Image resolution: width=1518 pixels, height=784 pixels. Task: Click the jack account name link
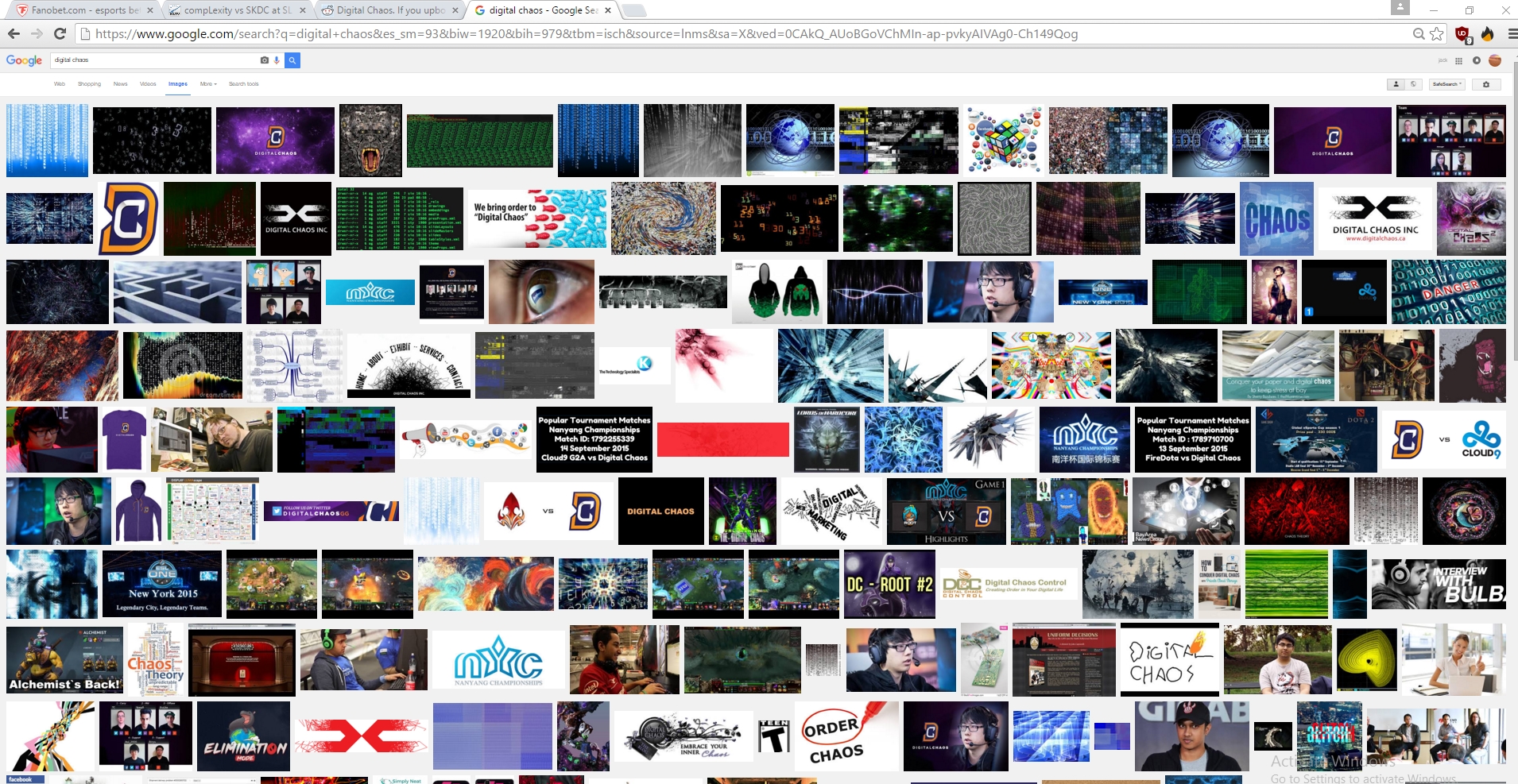[x=1442, y=60]
